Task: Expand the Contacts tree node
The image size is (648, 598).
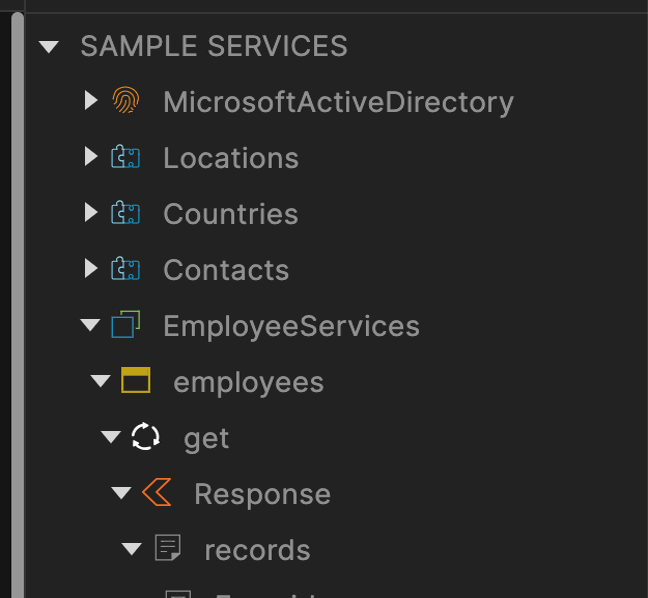Action: 91,269
